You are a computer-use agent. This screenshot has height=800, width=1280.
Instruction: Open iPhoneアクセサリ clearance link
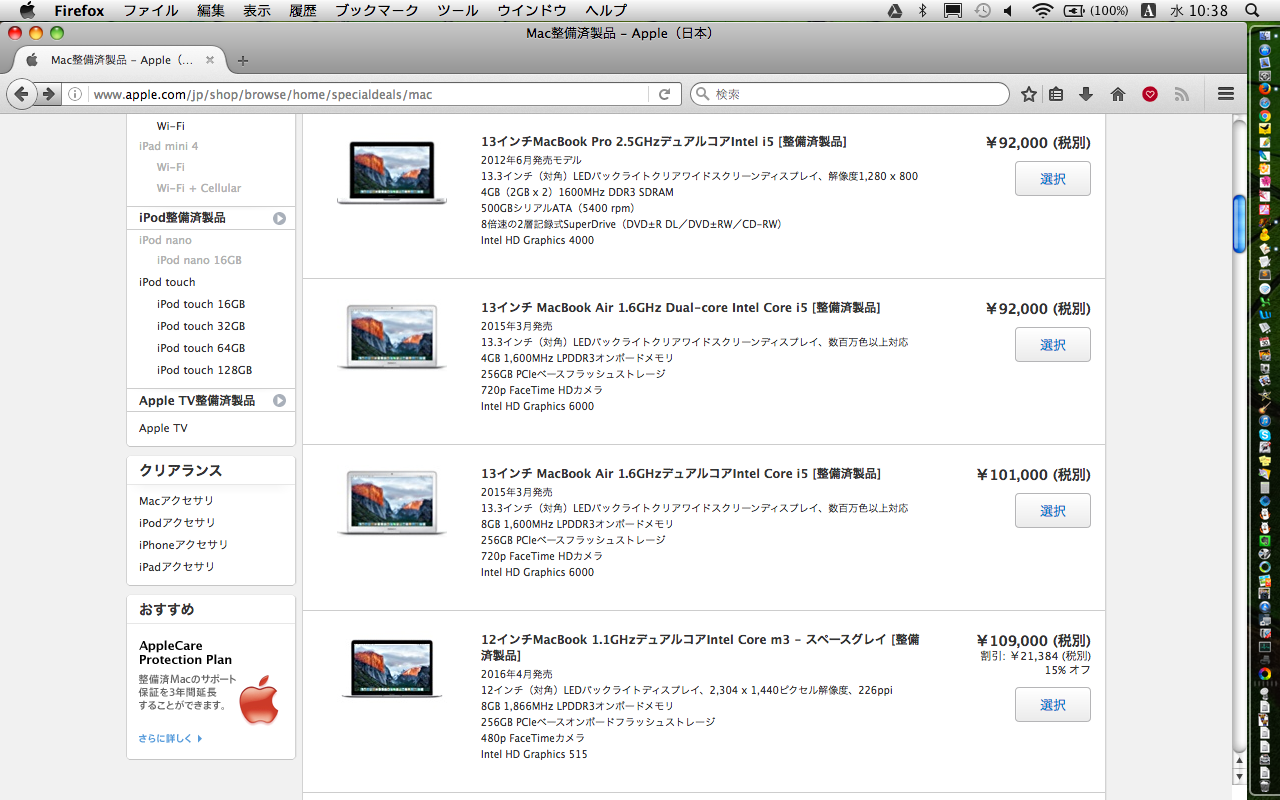tap(183, 545)
